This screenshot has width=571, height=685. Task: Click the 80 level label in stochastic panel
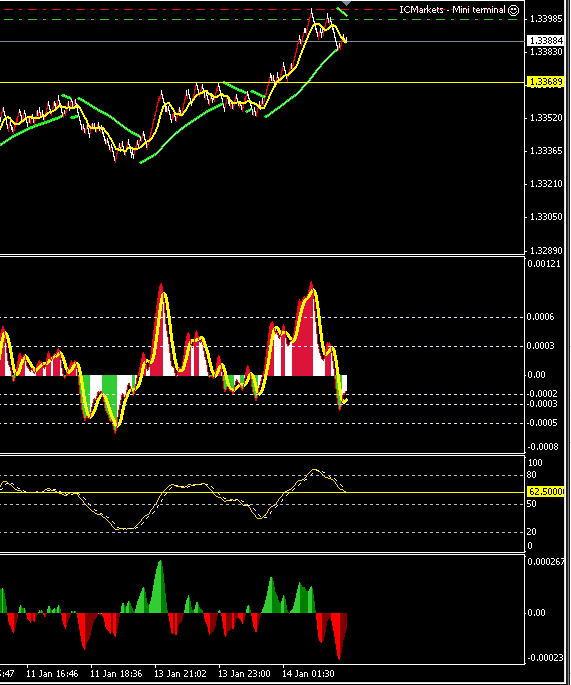pyautogui.click(x=533, y=475)
